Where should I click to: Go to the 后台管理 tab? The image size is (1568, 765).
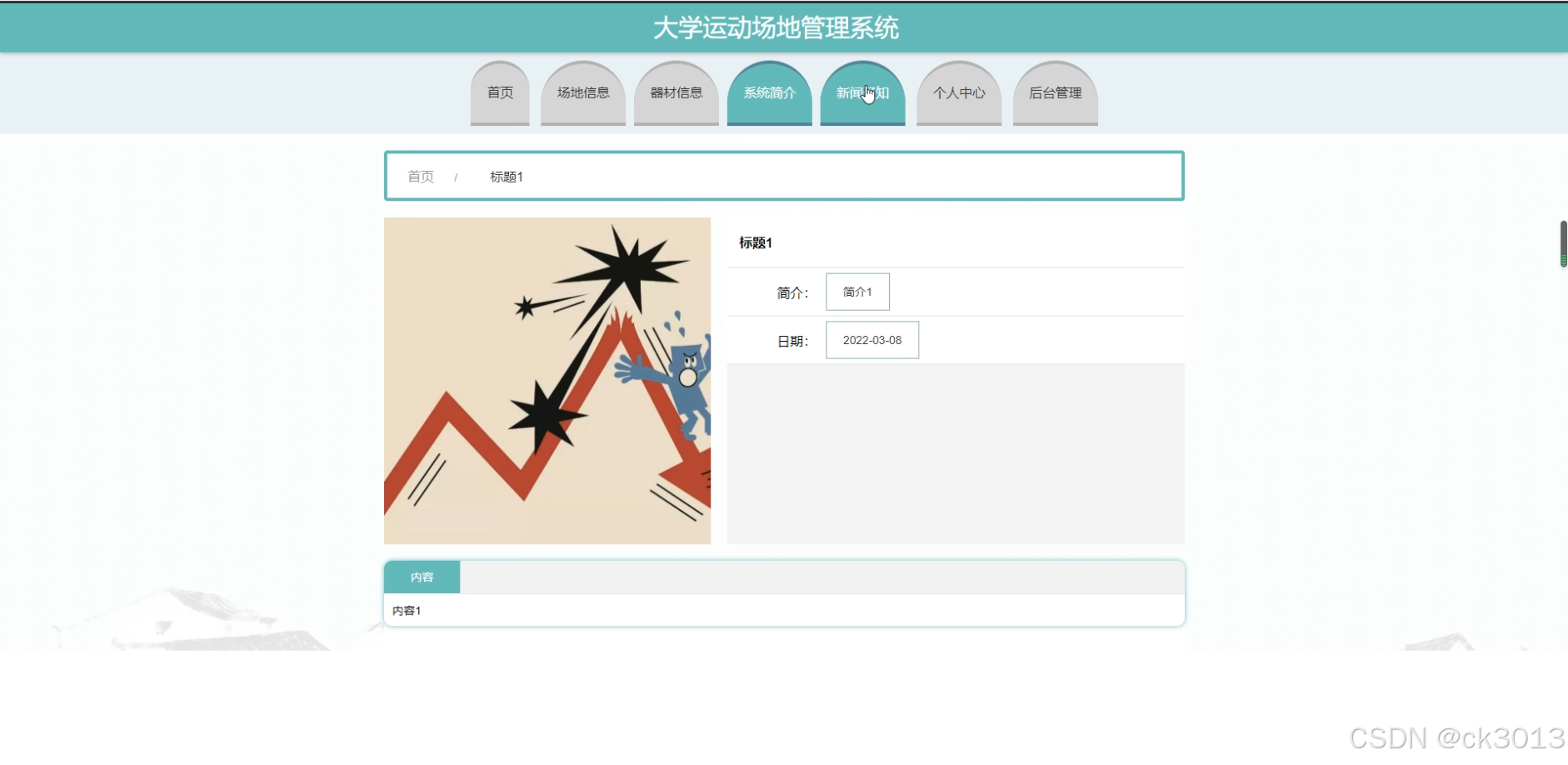(1056, 92)
